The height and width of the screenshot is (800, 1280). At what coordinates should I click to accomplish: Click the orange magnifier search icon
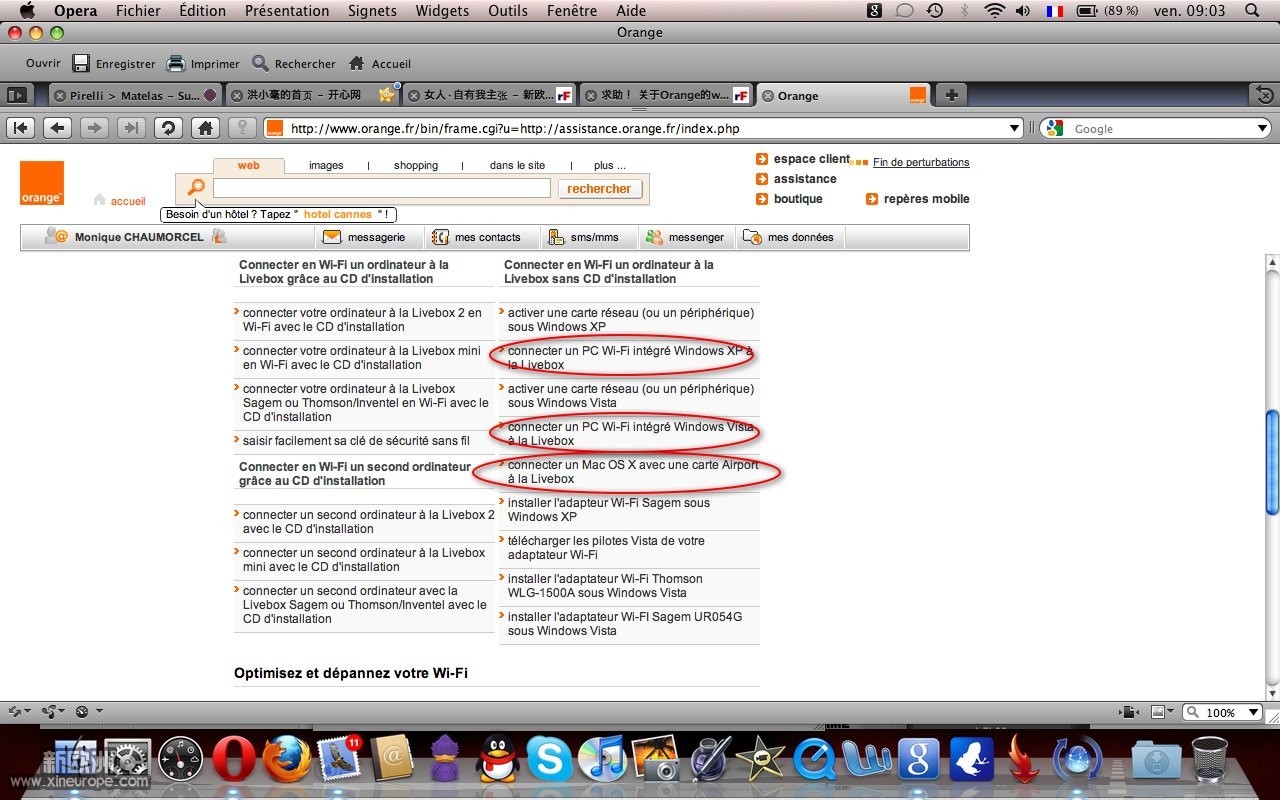coord(196,187)
